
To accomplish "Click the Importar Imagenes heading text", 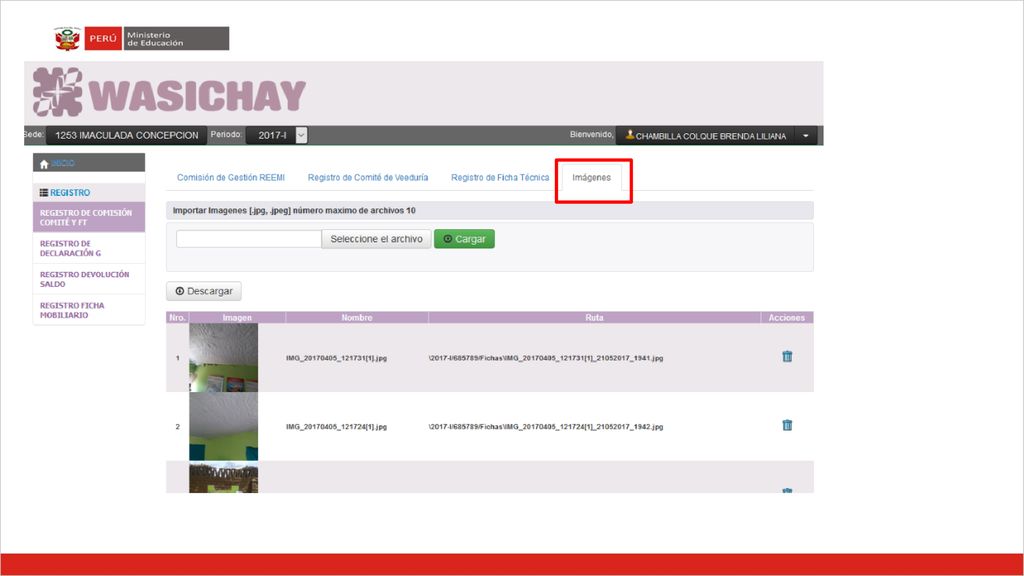I will [294, 210].
